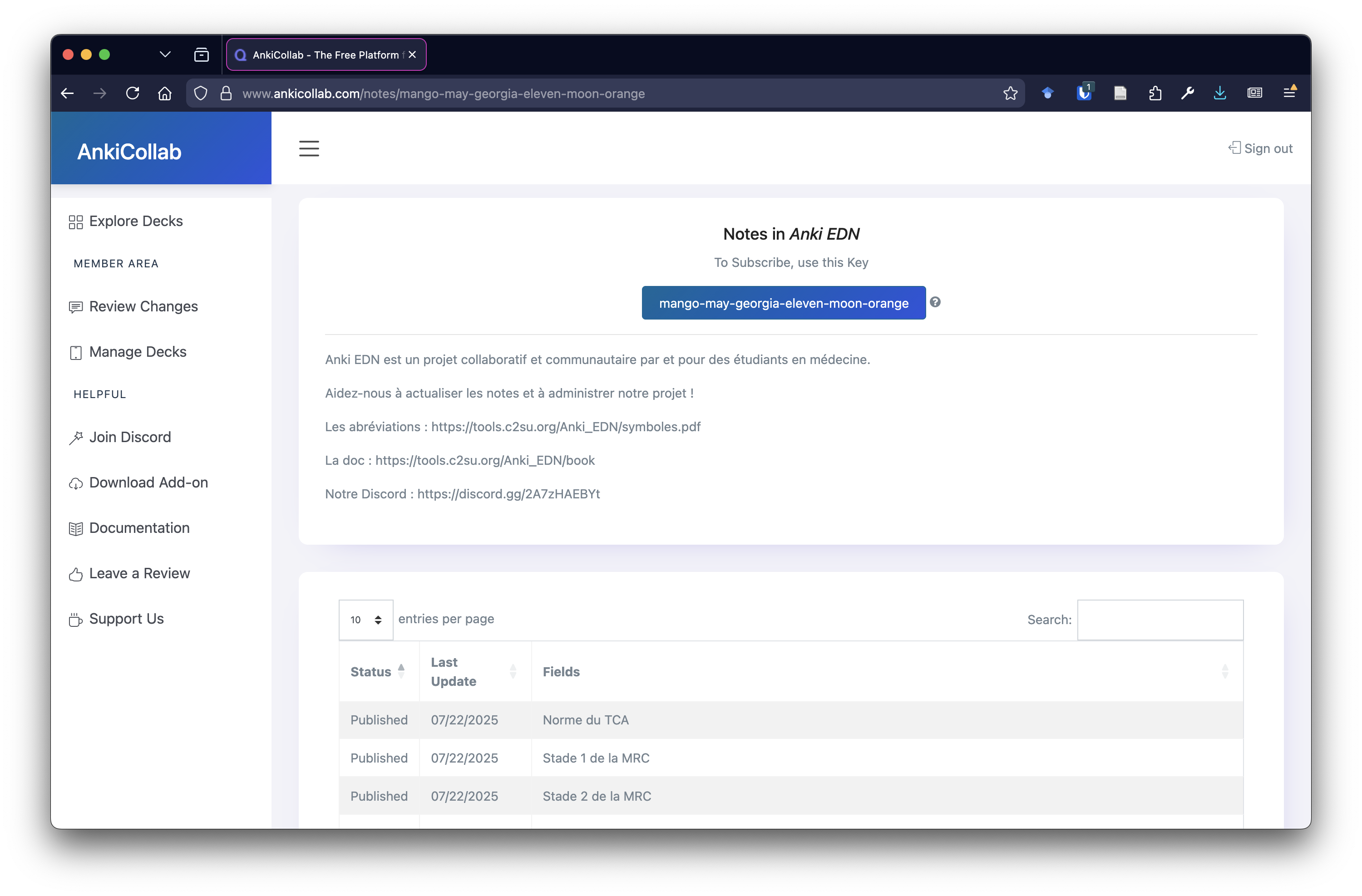1362x896 pixels.
Task: Open the wrench developer tools icon
Action: pos(1188,93)
